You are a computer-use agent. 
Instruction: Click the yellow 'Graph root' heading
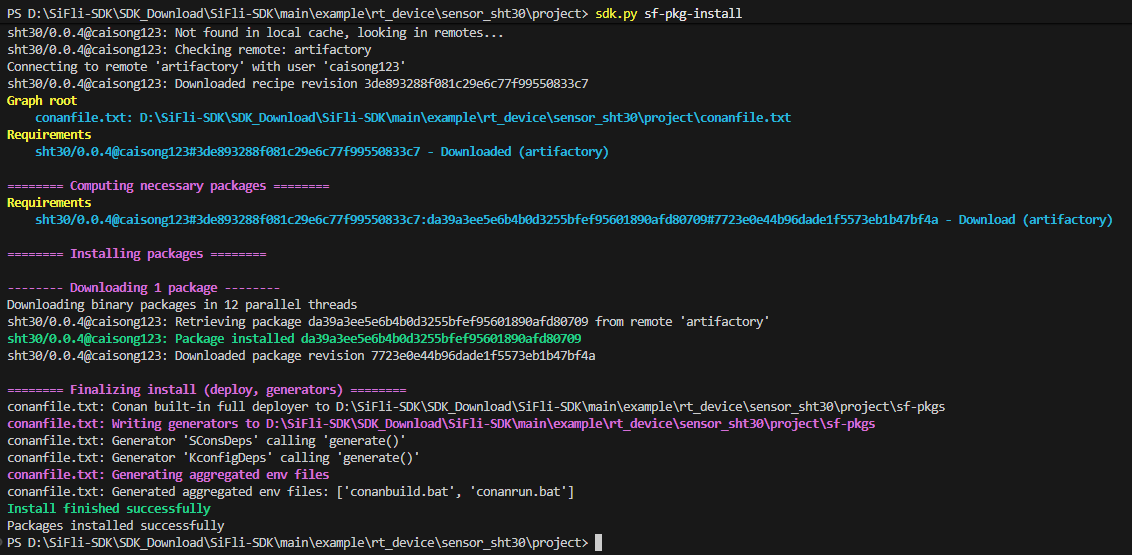pyautogui.click(x=42, y=101)
